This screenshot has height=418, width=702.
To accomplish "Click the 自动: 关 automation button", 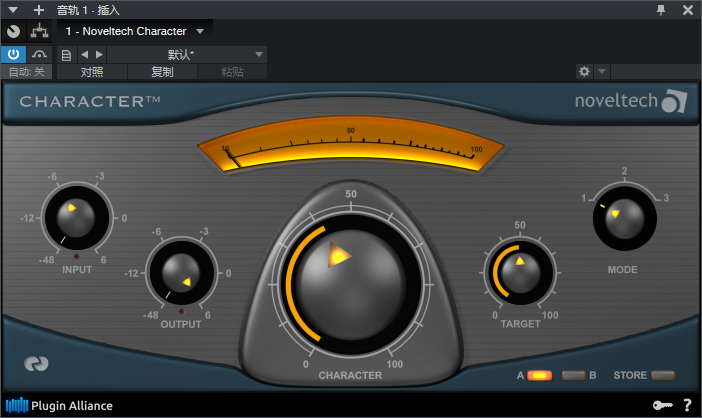I will [x=27, y=72].
